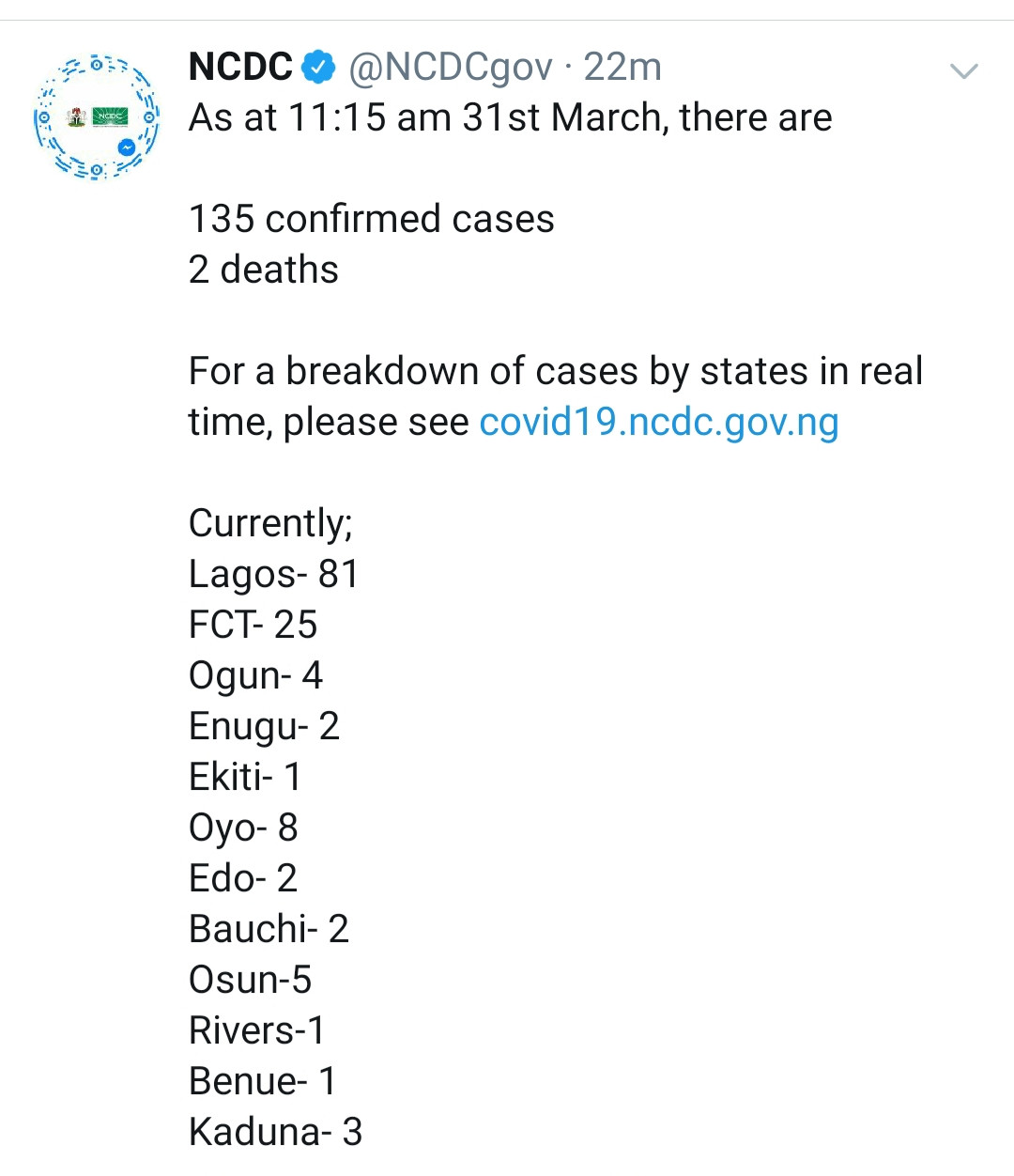This screenshot has height=1176, width=1014.
Task: Click the blue verified badge icon
Action: click(x=319, y=68)
